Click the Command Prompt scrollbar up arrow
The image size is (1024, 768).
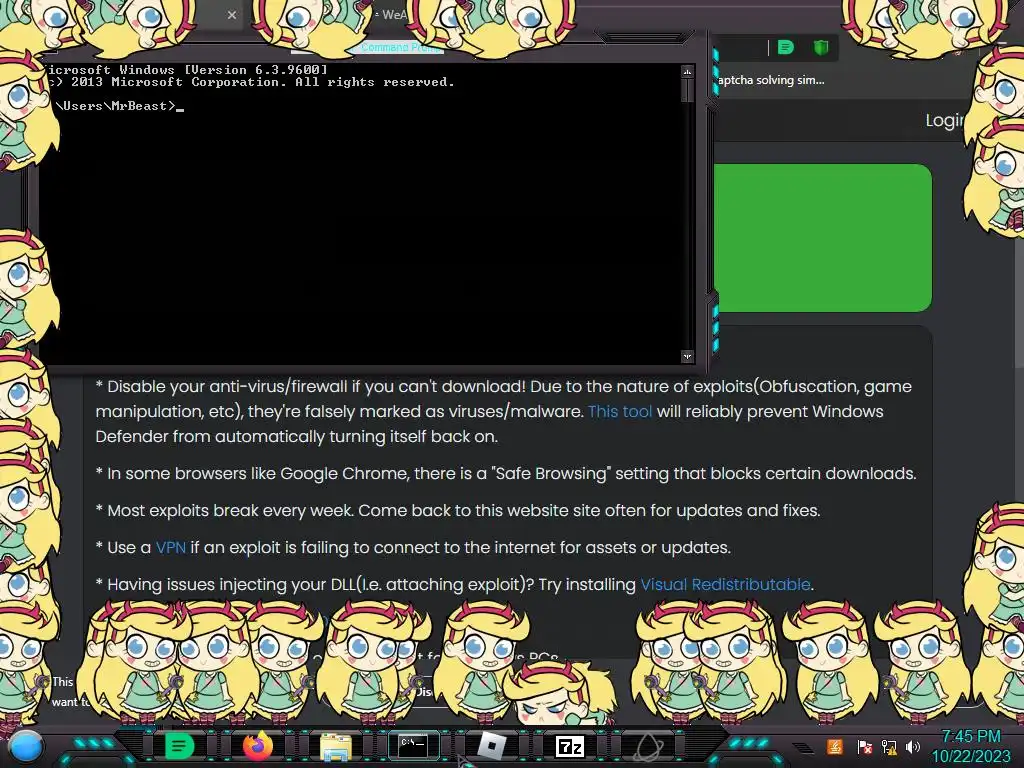pos(687,71)
